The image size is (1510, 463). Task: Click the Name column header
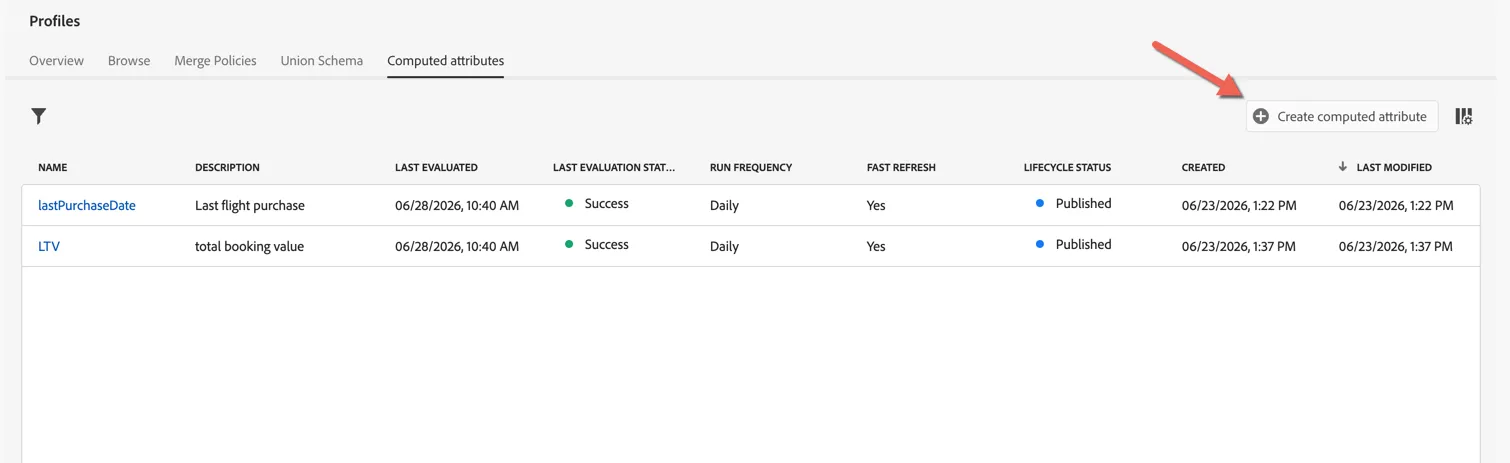click(53, 167)
